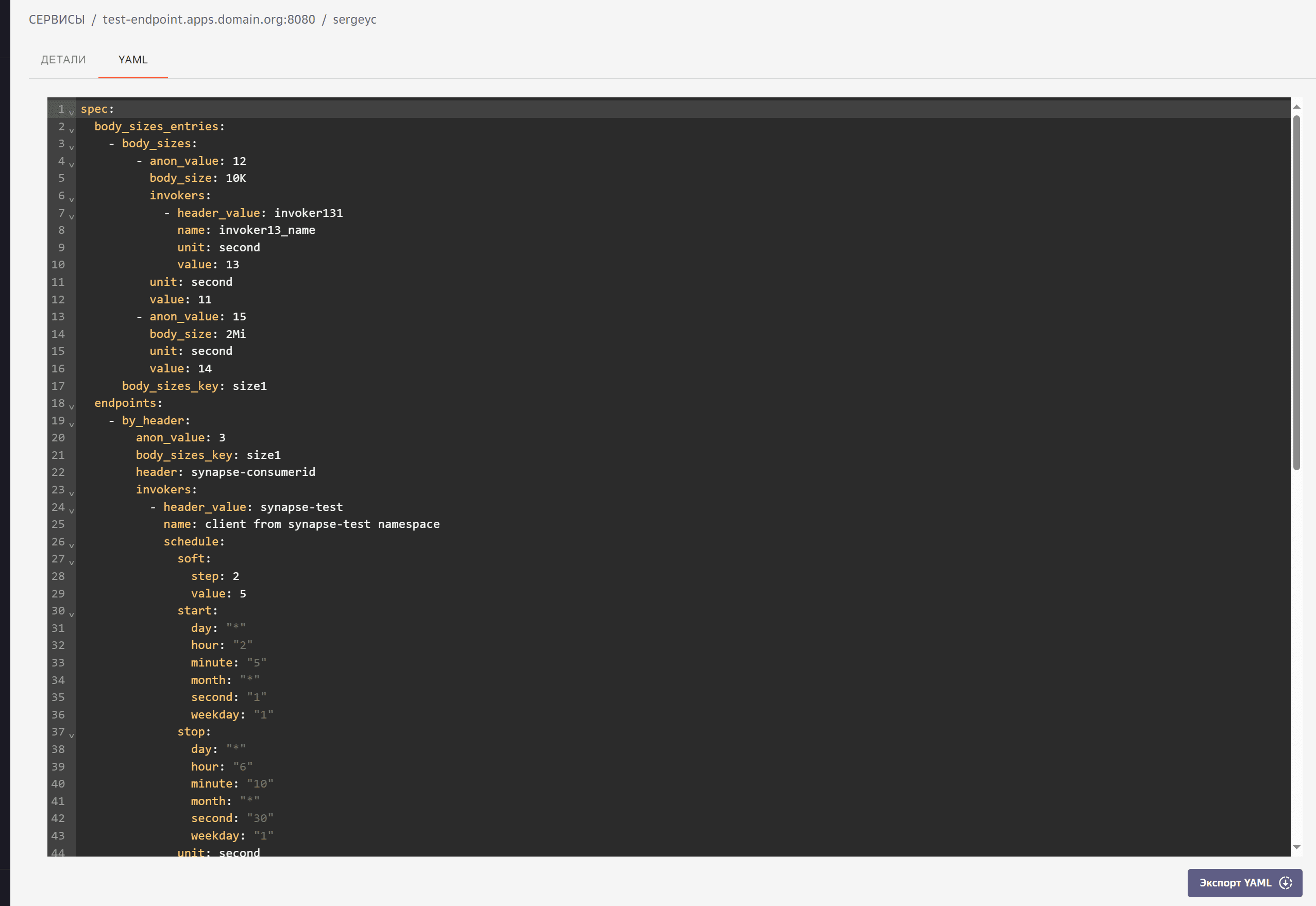Click the sergeyc breadcrumb item

[x=355, y=19]
